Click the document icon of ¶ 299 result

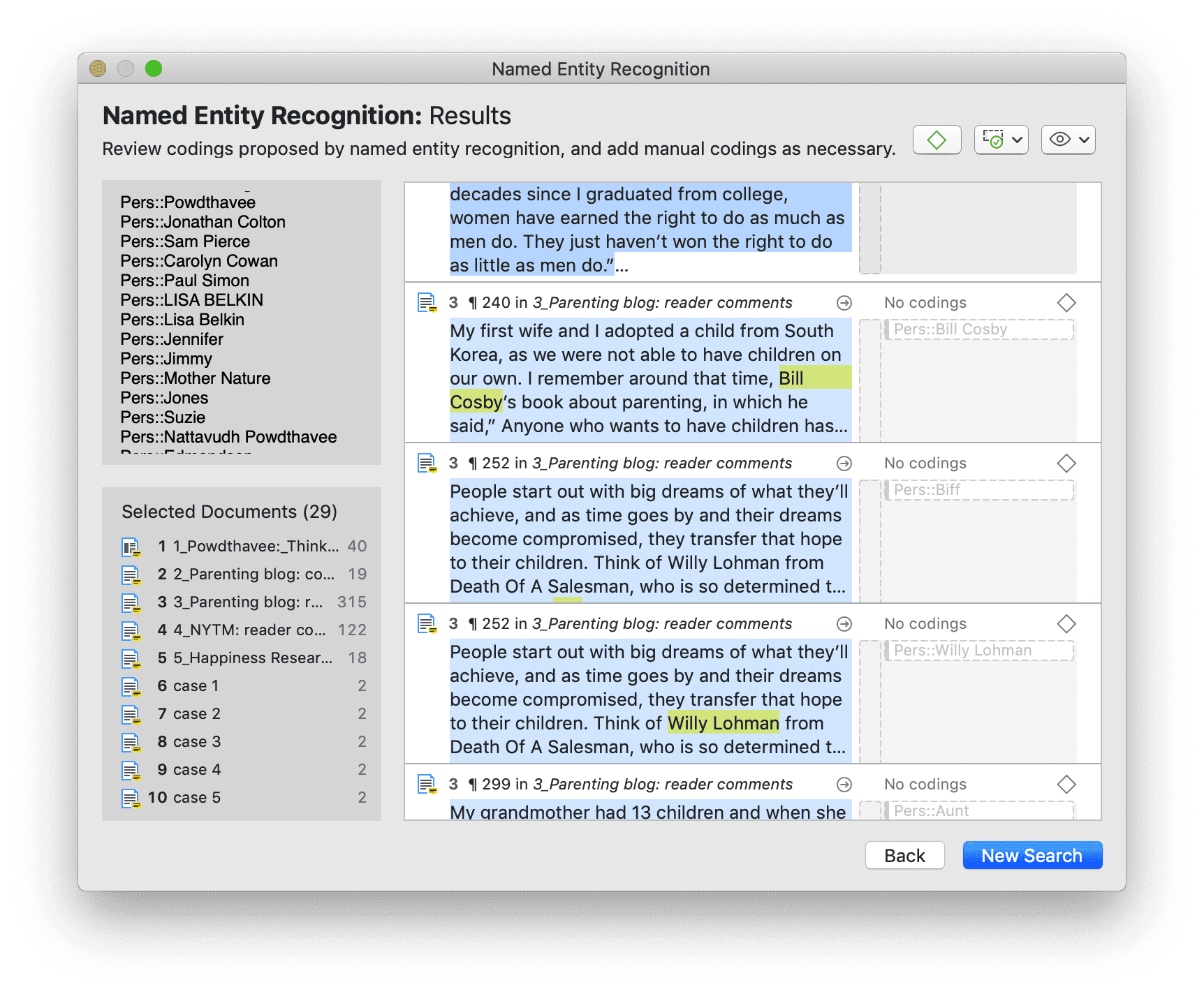(427, 785)
